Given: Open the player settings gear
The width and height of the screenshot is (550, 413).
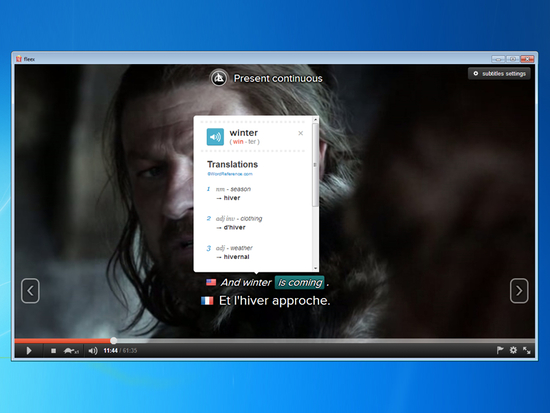Looking at the screenshot, I should tap(513, 350).
